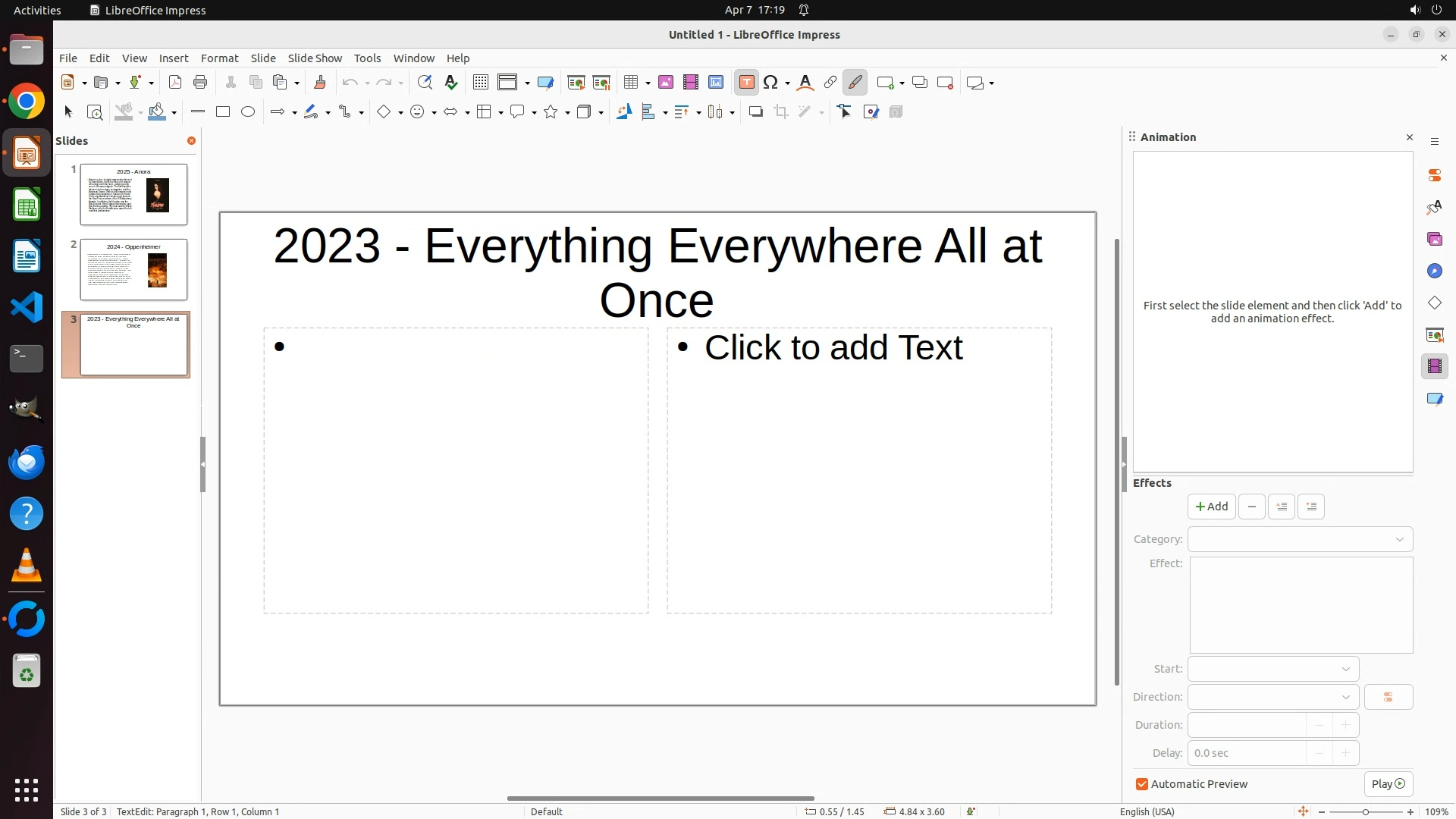Select the slide 2 Oppenheimer thumbnail
The height and width of the screenshot is (819, 1456).
[133, 269]
